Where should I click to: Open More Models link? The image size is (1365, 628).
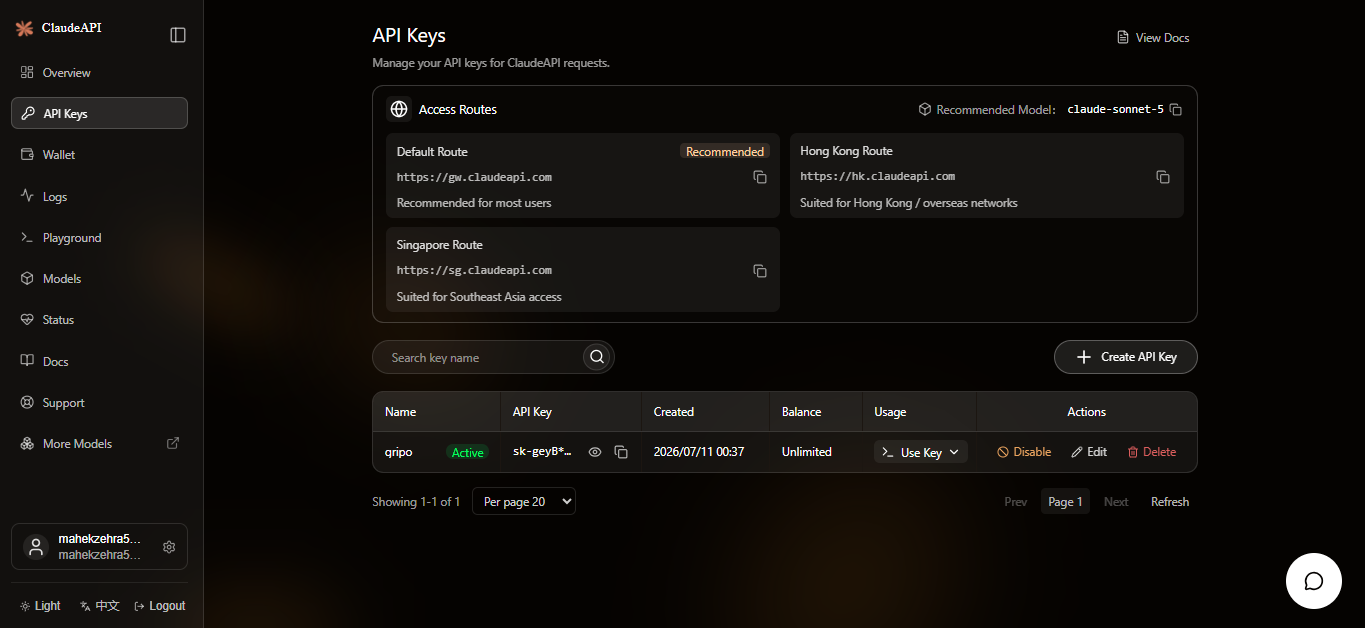[99, 444]
